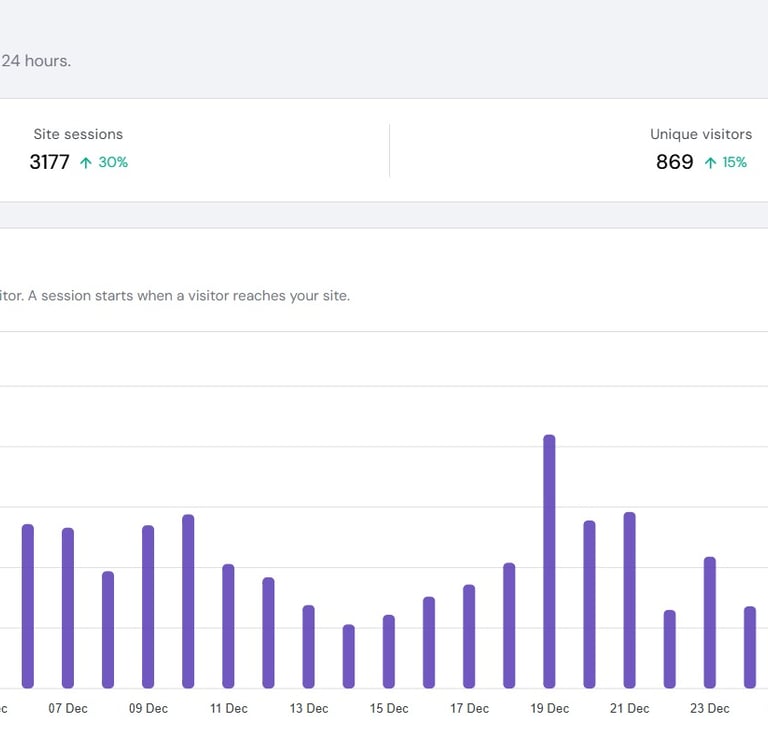
Task: Click the bar above 21 Dec
Action: (629, 600)
